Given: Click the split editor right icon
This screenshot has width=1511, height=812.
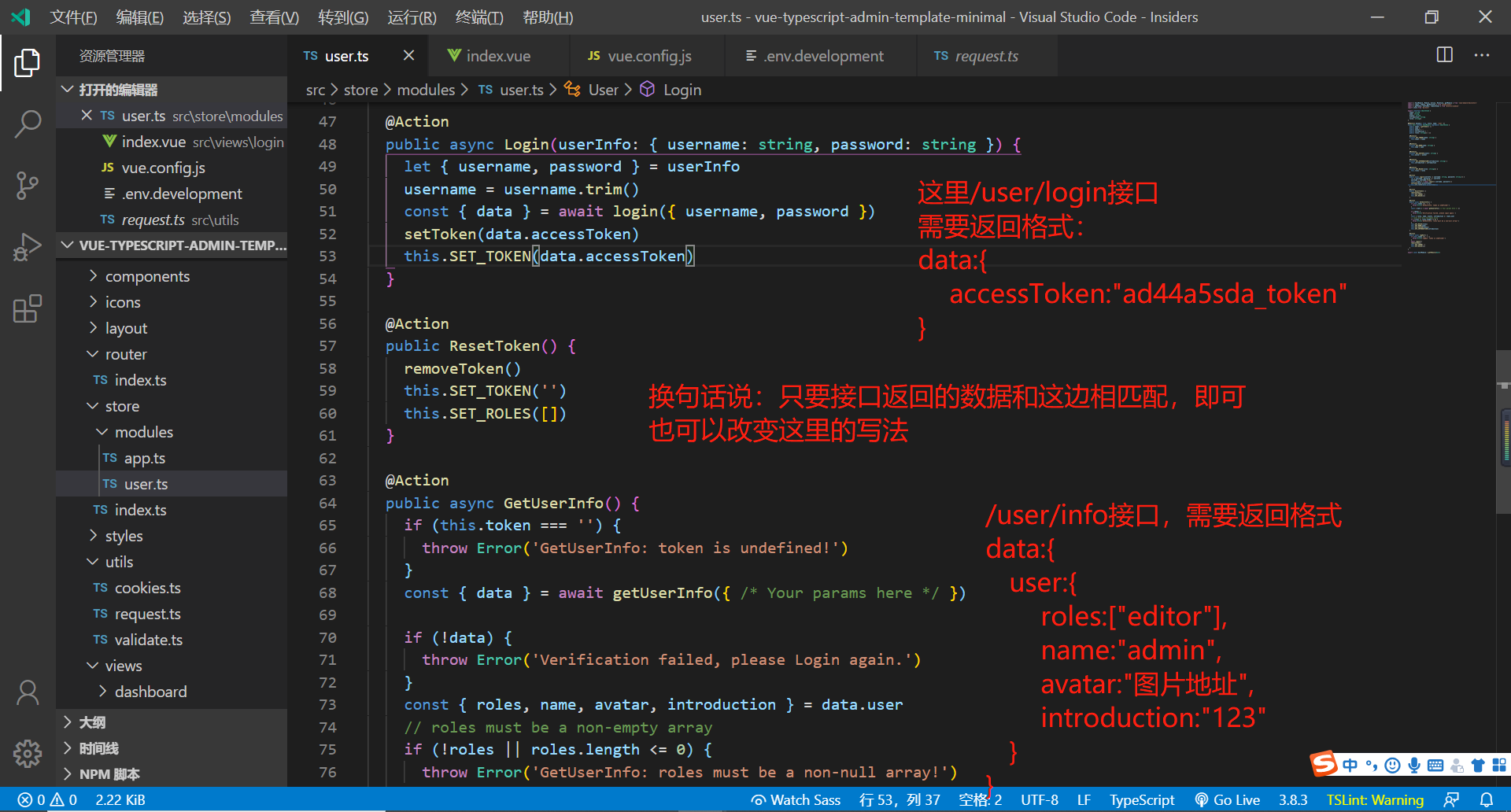Looking at the screenshot, I should (x=1445, y=55).
